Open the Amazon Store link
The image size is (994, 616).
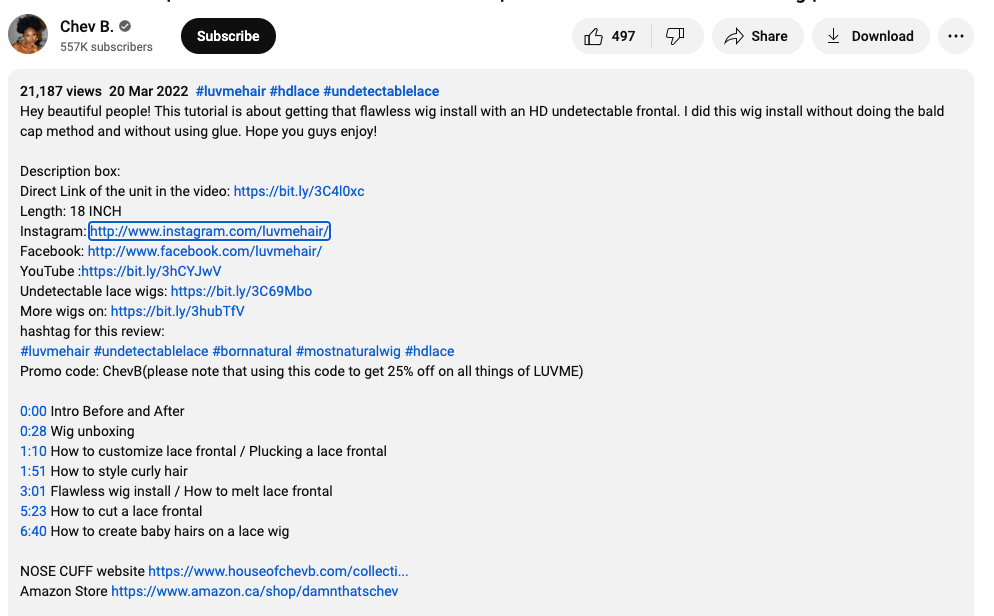254,591
